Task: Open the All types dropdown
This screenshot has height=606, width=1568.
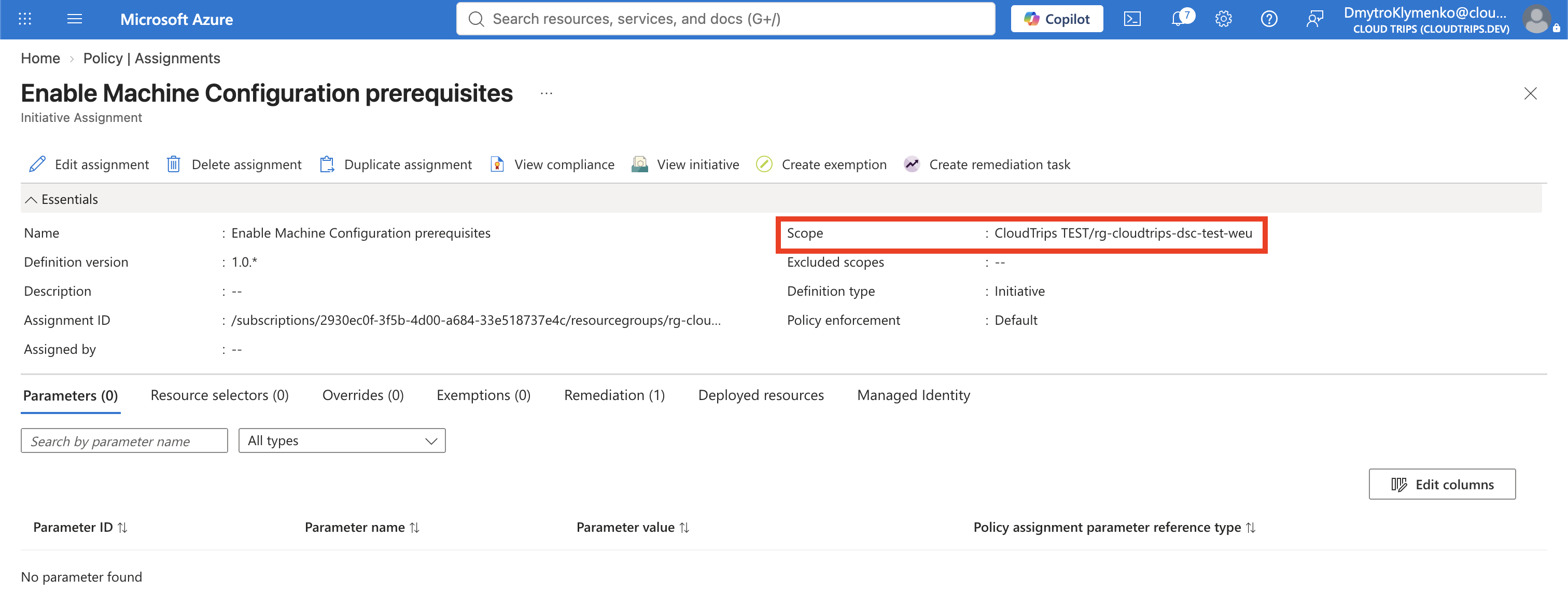Action: point(342,441)
